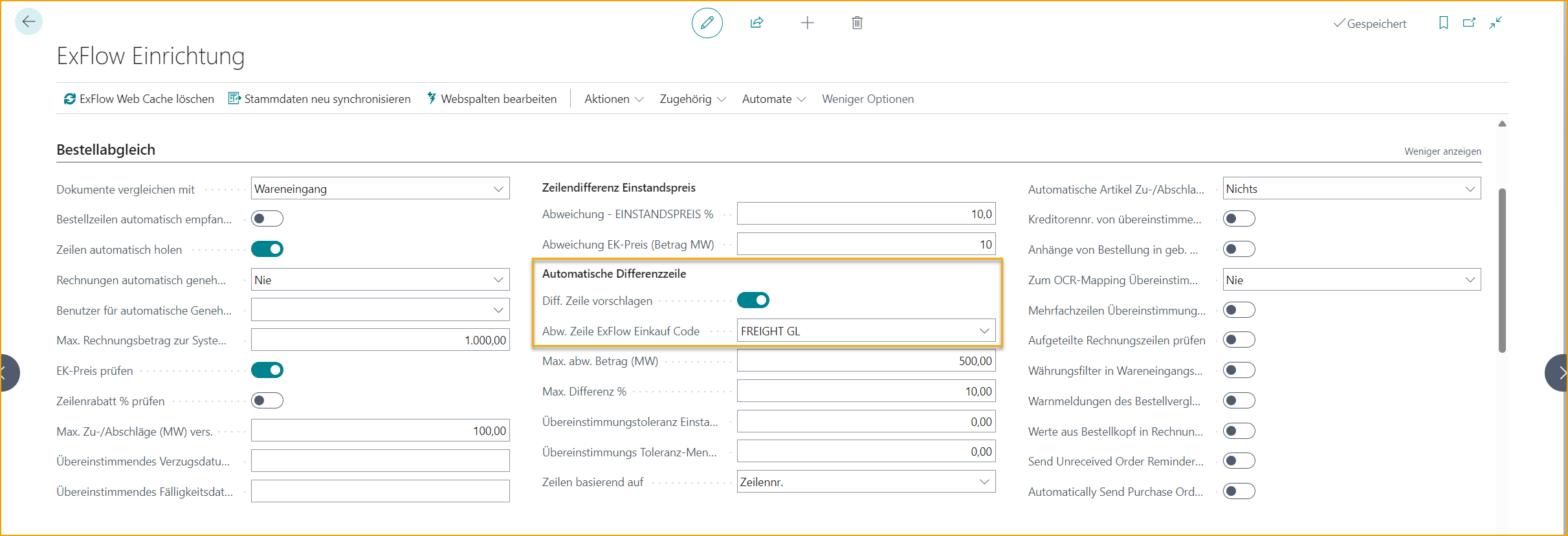Toggle Währungsfilter in Wareneingangs switch

[x=1239, y=370]
